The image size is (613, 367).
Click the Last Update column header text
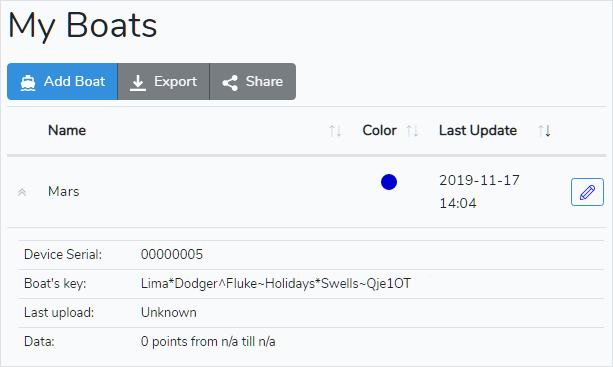click(x=478, y=130)
